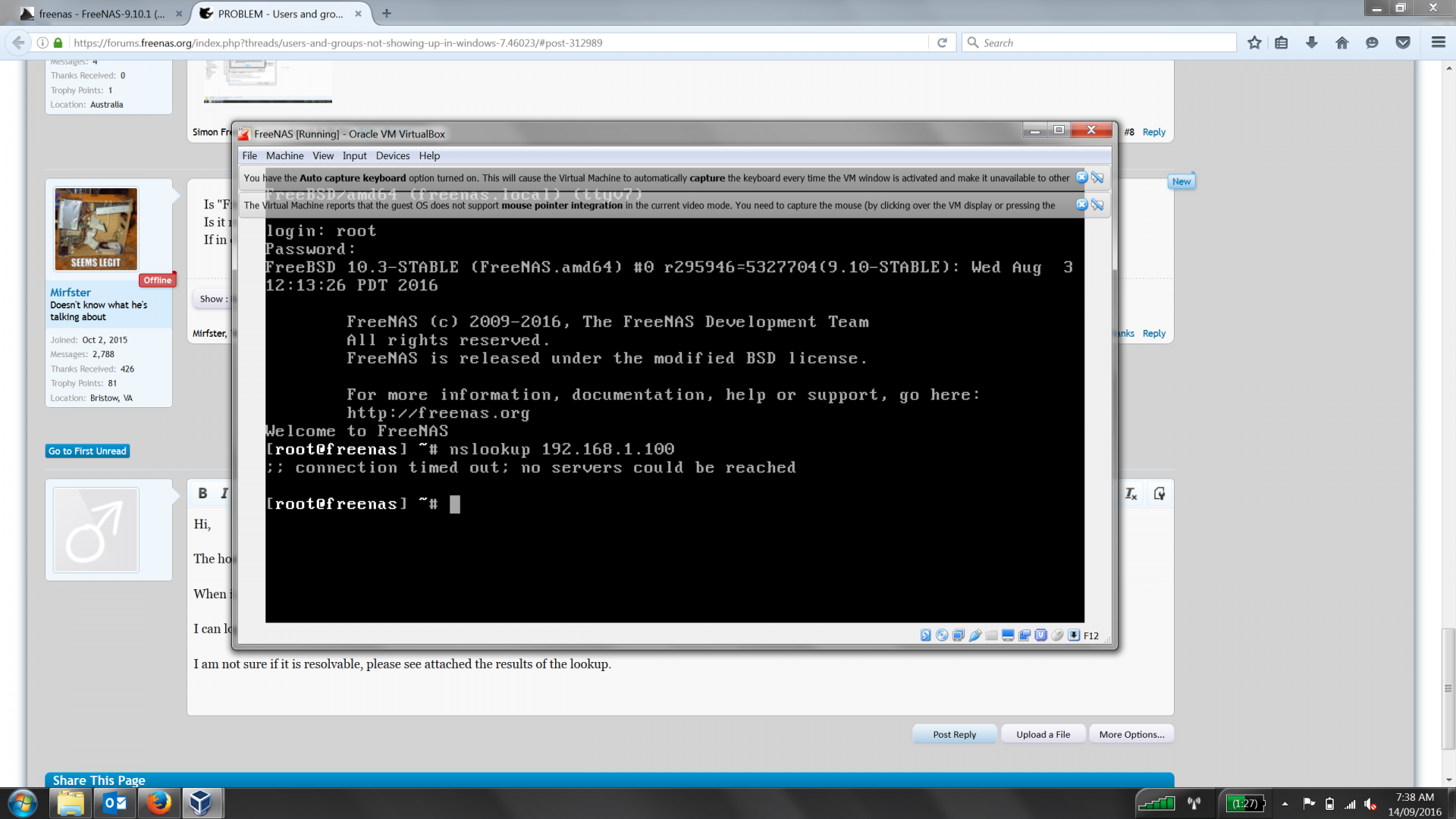Image resolution: width=1456 pixels, height=819 pixels.
Task: Click the CPU virtualization chip icon in VirtualBox status bar
Action: tap(1041, 635)
